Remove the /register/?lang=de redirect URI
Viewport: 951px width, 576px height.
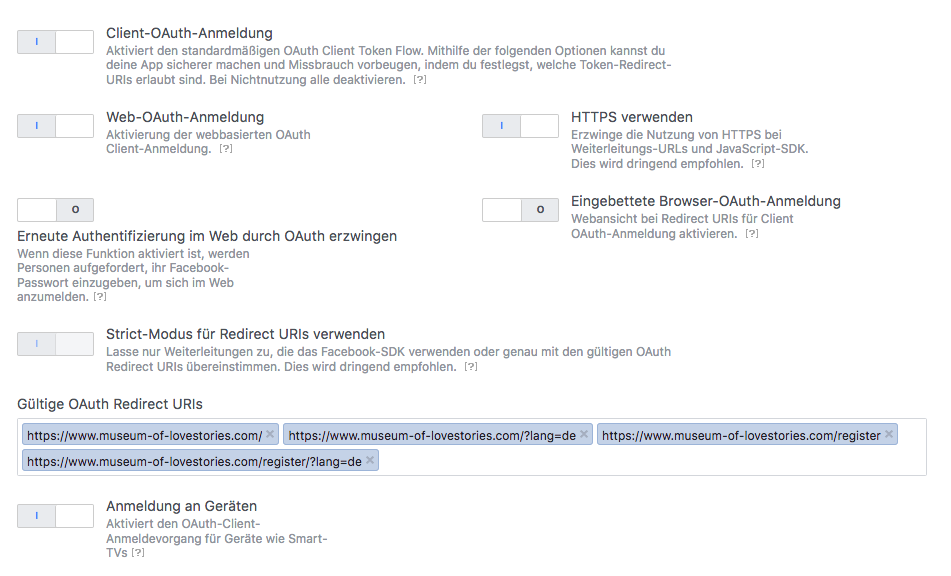point(370,461)
